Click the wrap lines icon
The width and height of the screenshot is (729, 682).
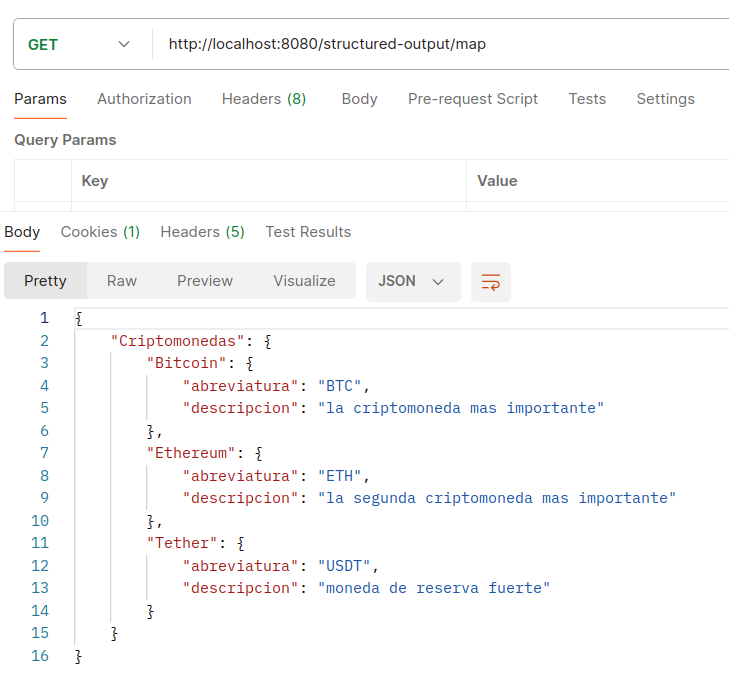pos(490,282)
